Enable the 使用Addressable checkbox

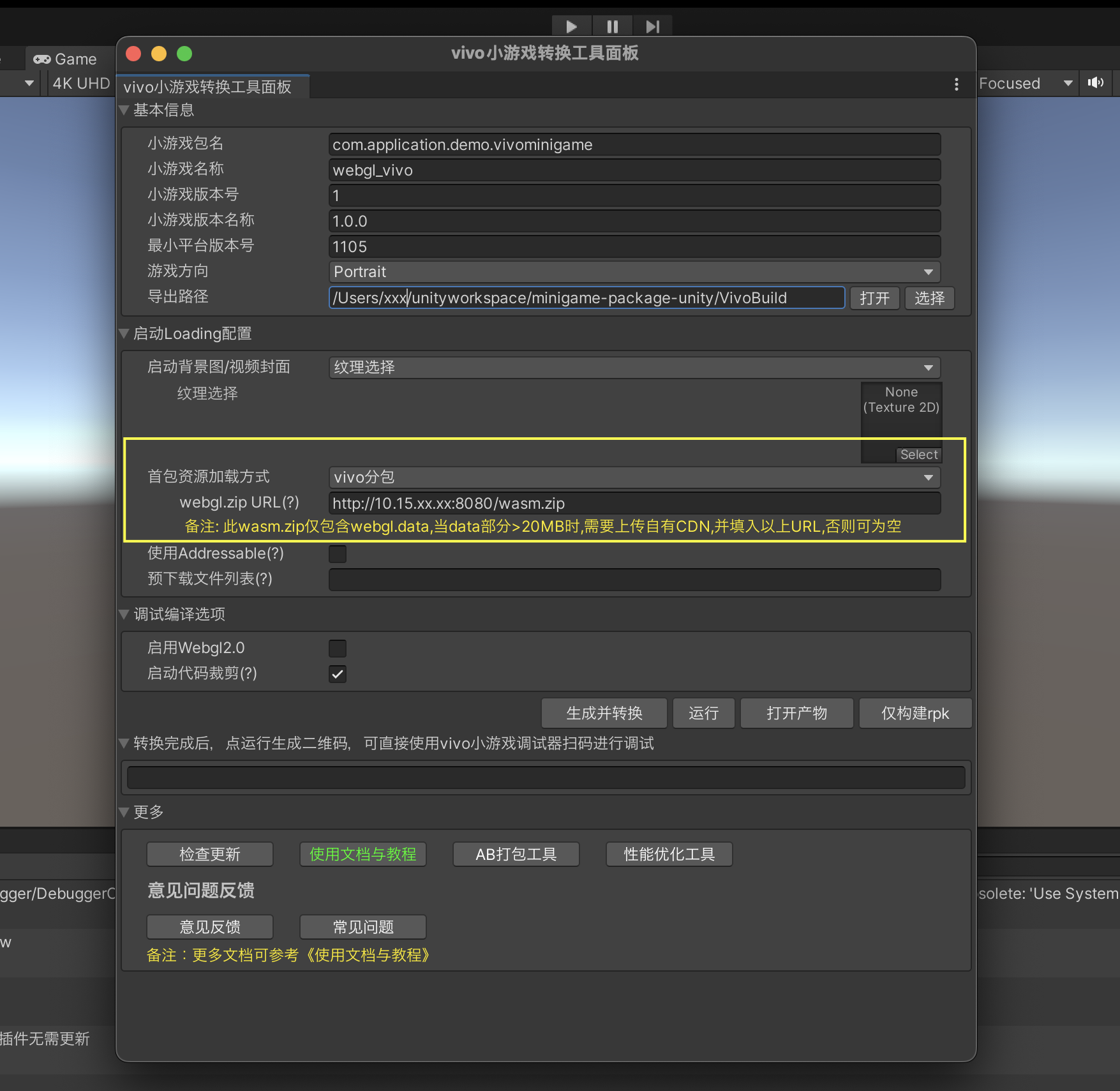[338, 554]
